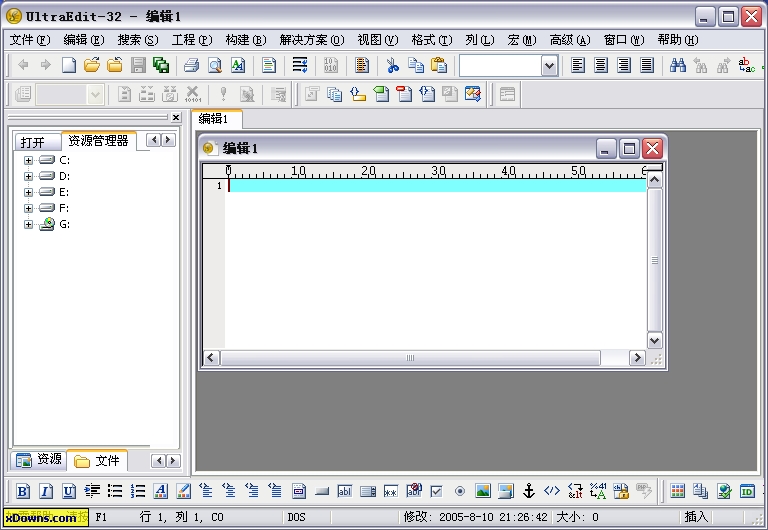Select the 编辑1 document tab
This screenshot has width=768, height=530.
coord(214,119)
